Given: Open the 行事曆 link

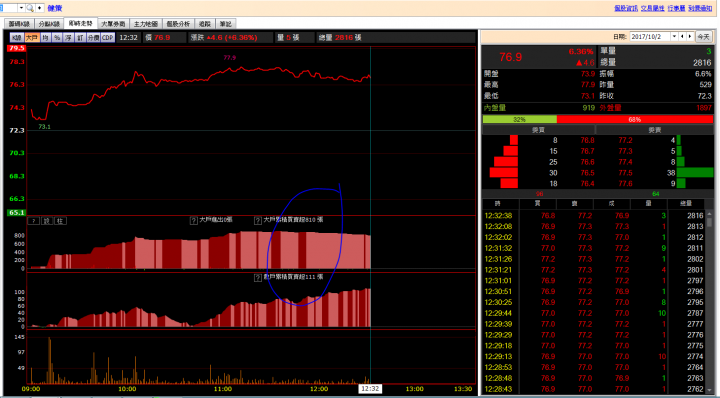Looking at the screenshot, I should (x=676, y=8).
